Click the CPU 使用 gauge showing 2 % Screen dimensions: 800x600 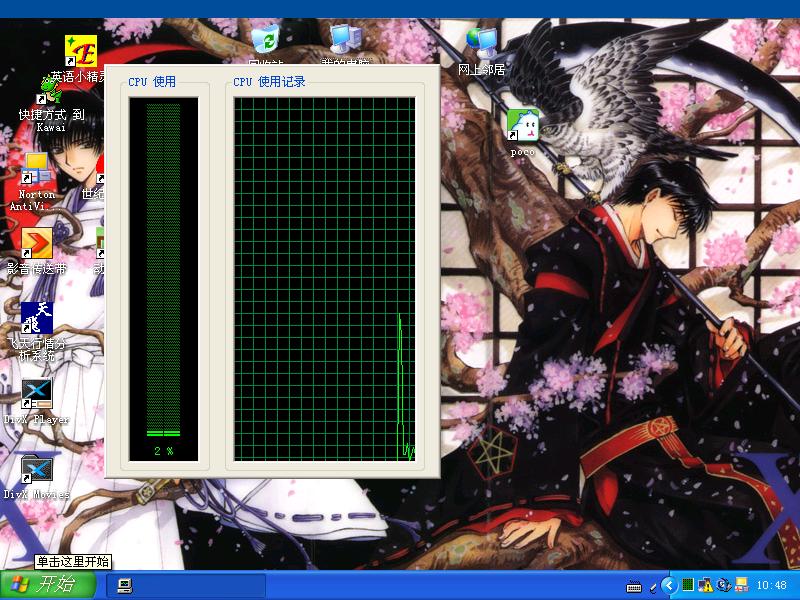164,279
